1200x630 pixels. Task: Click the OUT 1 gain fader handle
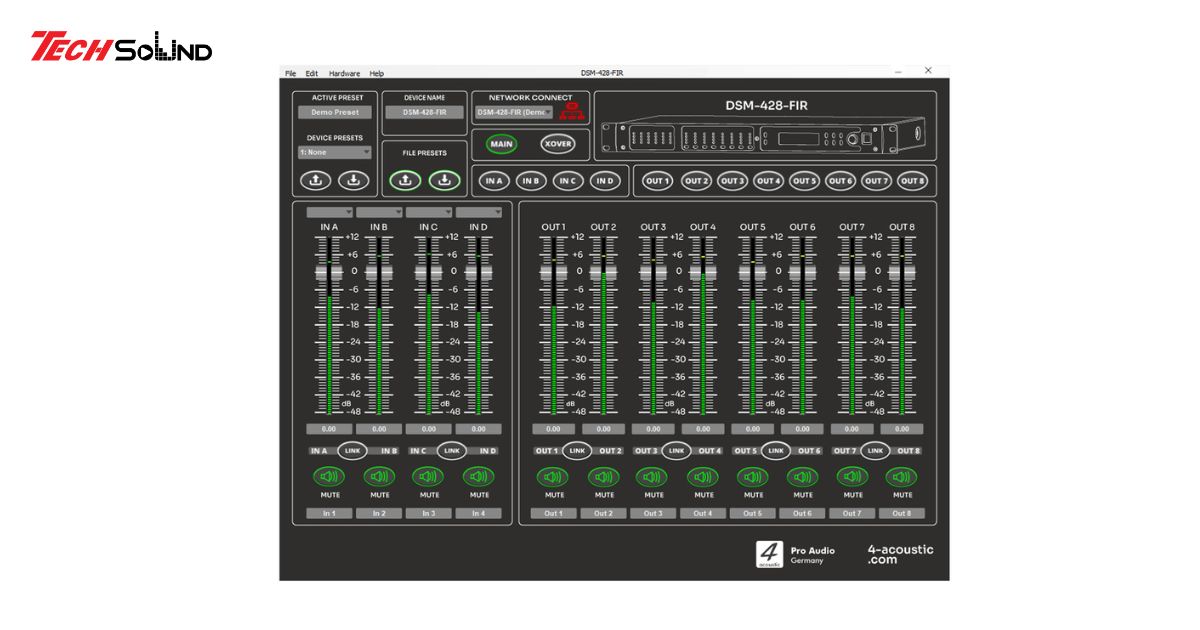click(553, 272)
